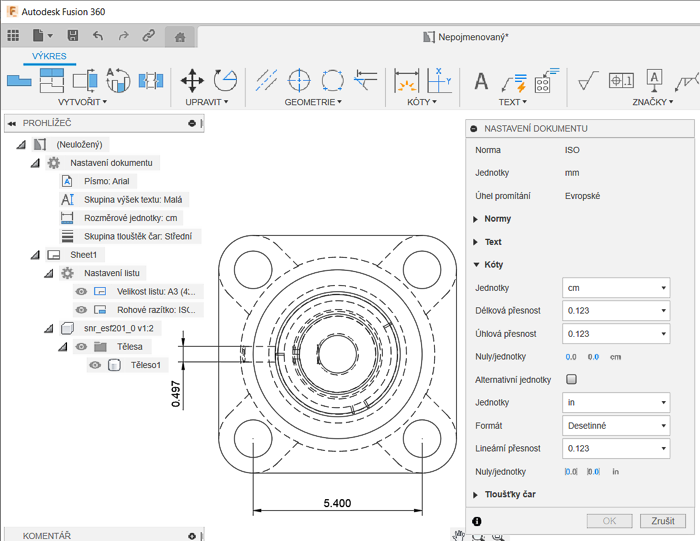Click the Save floppy disk icon
Screen dimensions: 700x541
(x=72, y=35)
